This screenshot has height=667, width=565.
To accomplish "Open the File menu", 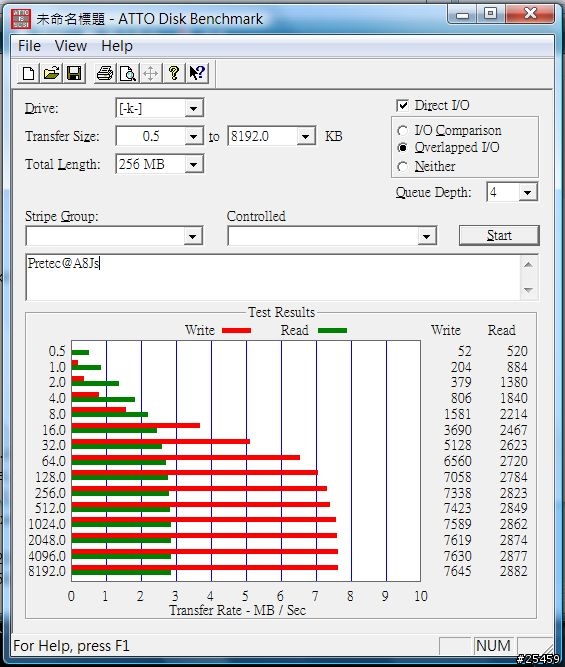I will point(29,46).
